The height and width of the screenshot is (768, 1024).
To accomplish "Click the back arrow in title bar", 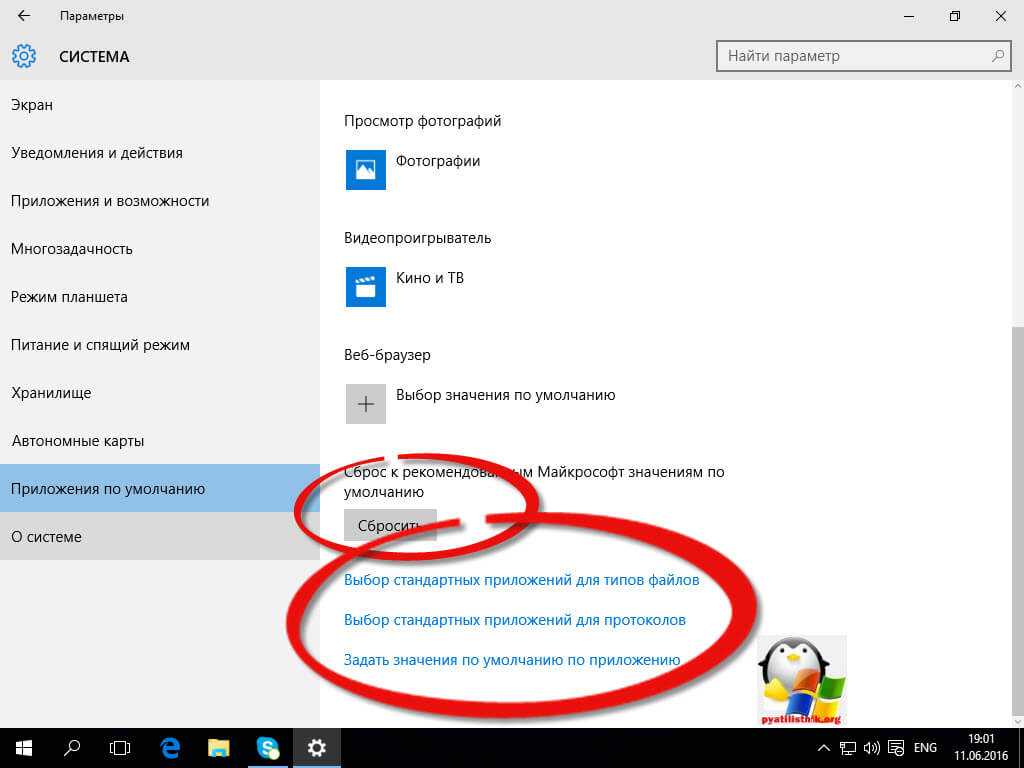I will point(24,16).
